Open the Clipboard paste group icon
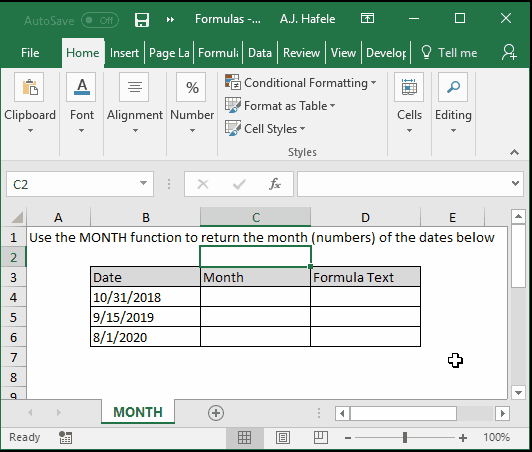The width and height of the screenshot is (532, 452). coord(29,87)
